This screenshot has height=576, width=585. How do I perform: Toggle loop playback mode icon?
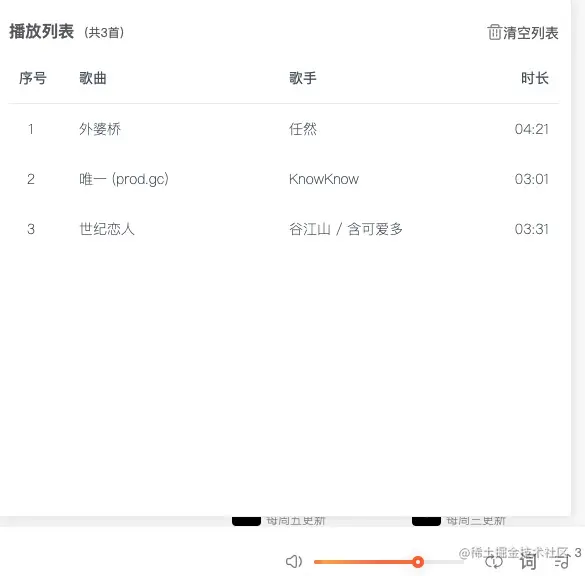coord(494,561)
